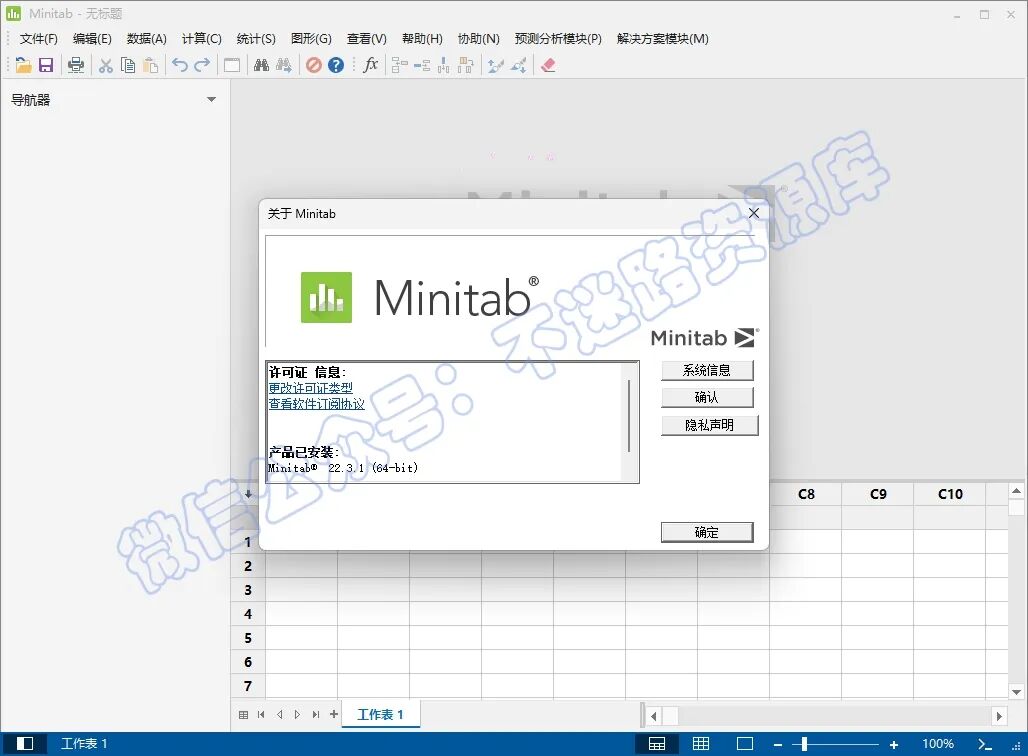The image size is (1028, 756).
Task: Click the 隐私声明 button
Action: click(x=709, y=425)
